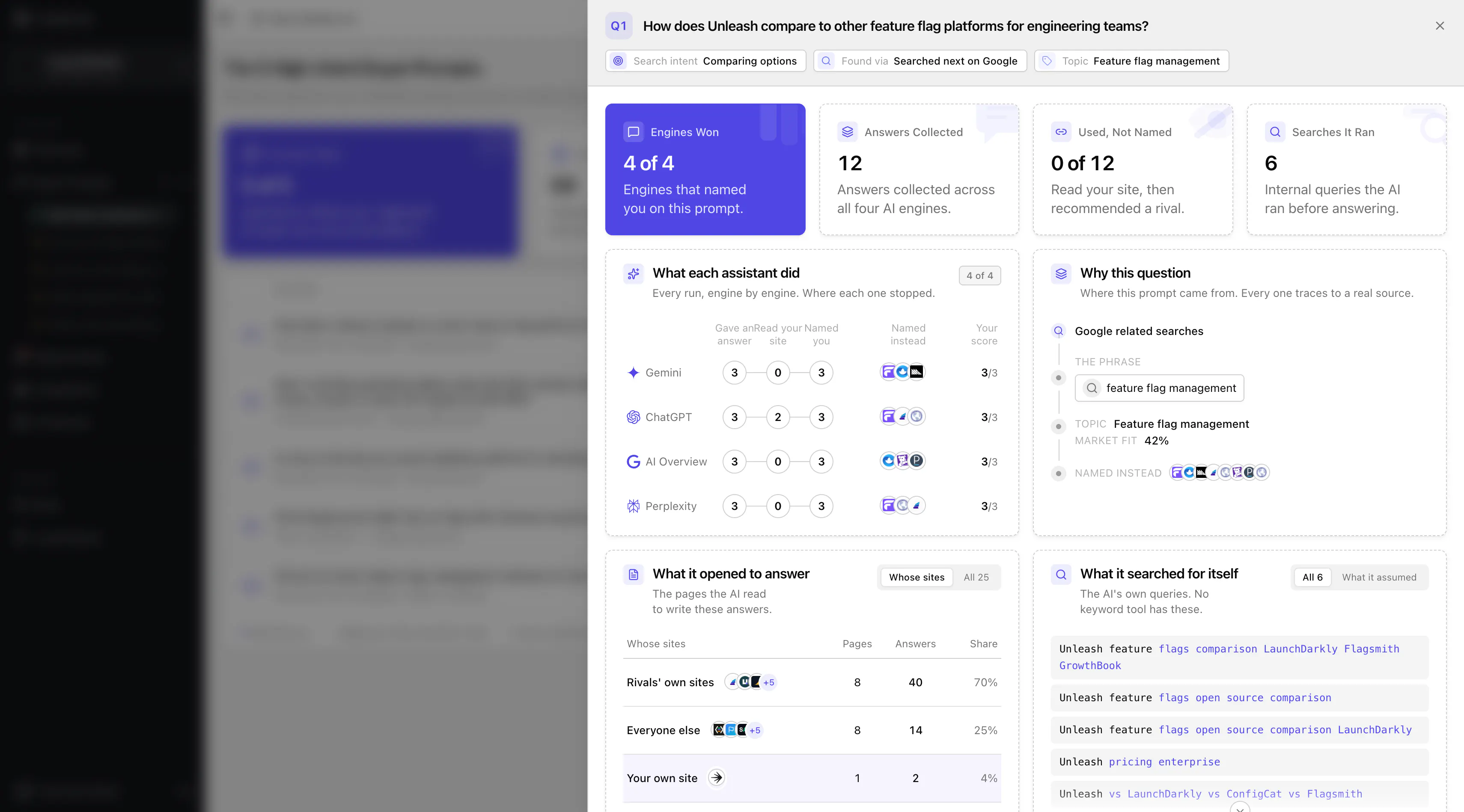The width and height of the screenshot is (1464, 812).
Task: Click the Search intent target icon
Action: point(618,61)
